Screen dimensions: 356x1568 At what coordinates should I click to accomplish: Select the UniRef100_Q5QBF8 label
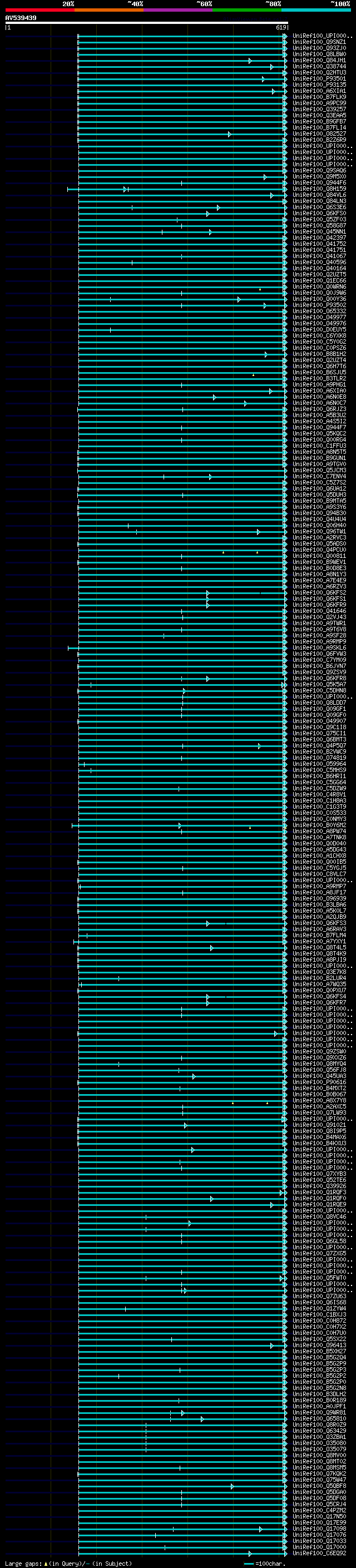pos(319,1485)
